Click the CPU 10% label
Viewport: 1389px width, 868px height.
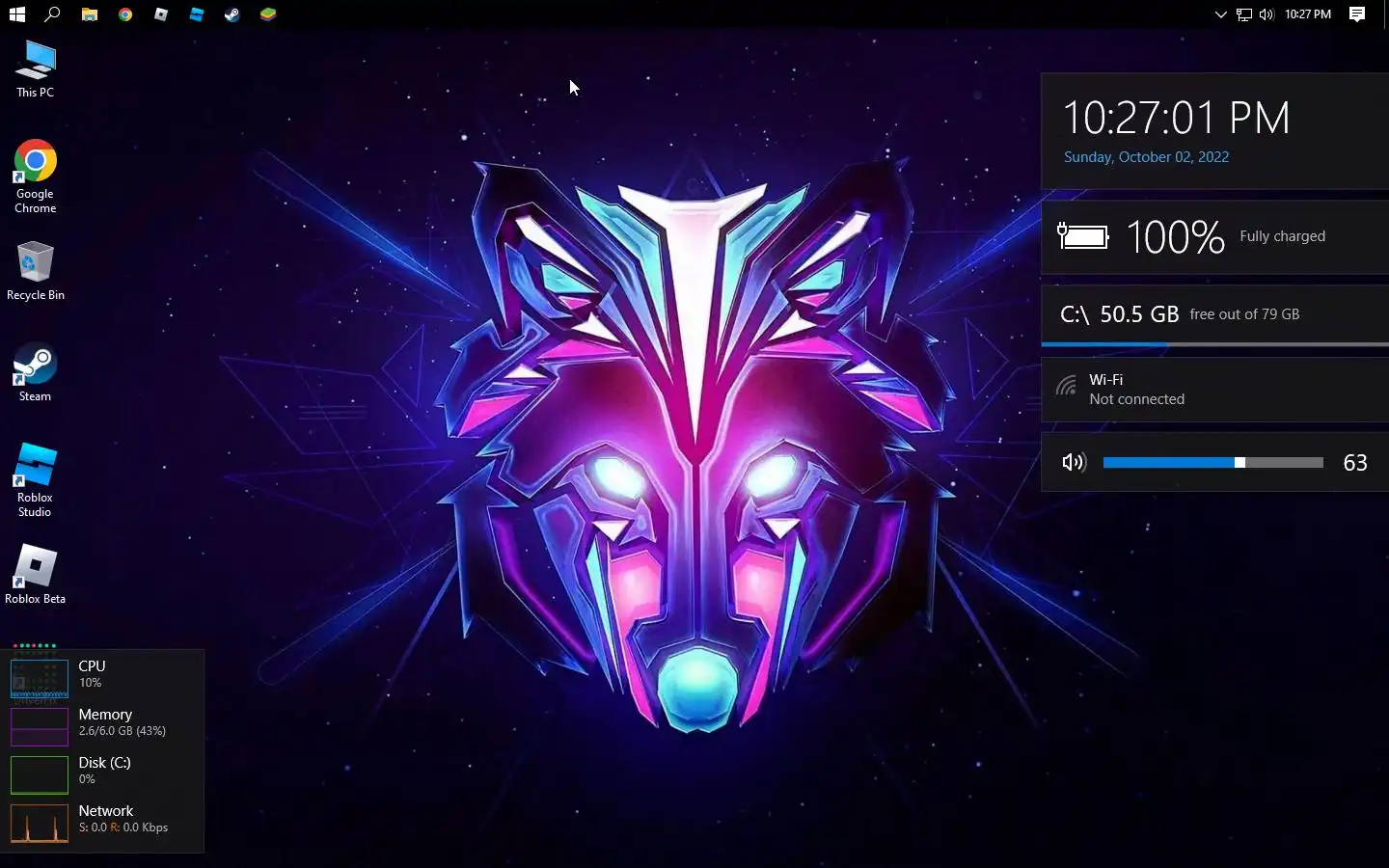(x=93, y=674)
